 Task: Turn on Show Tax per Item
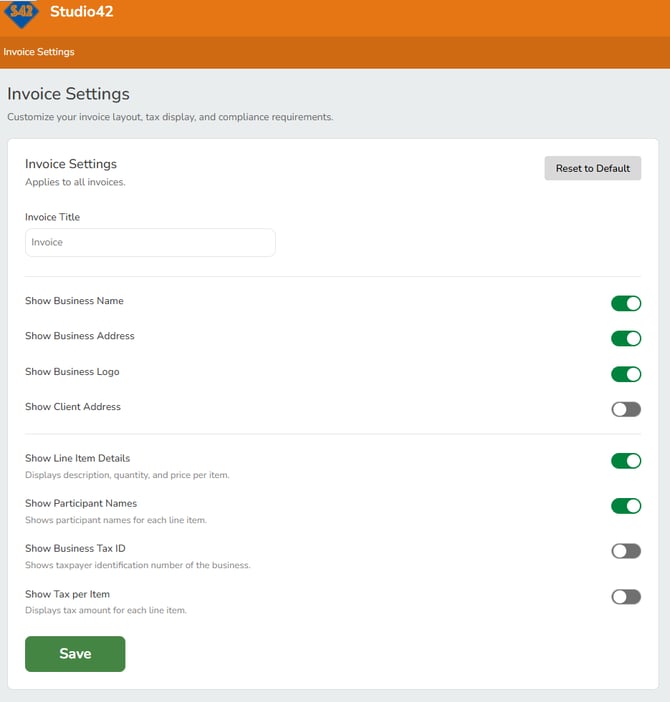pyautogui.click(x=625, y=597)
